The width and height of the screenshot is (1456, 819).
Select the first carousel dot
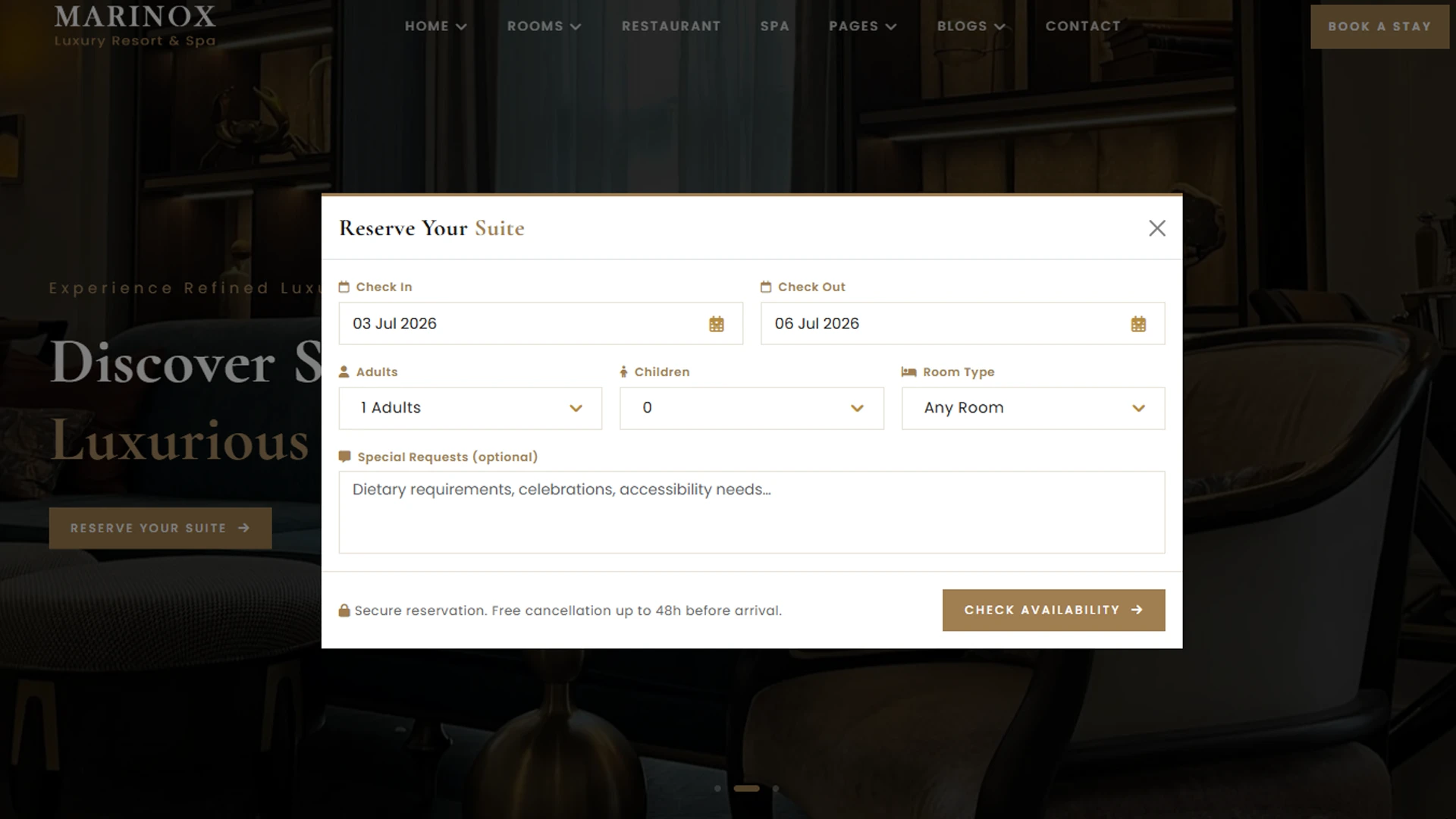click(x=717, y=789)
